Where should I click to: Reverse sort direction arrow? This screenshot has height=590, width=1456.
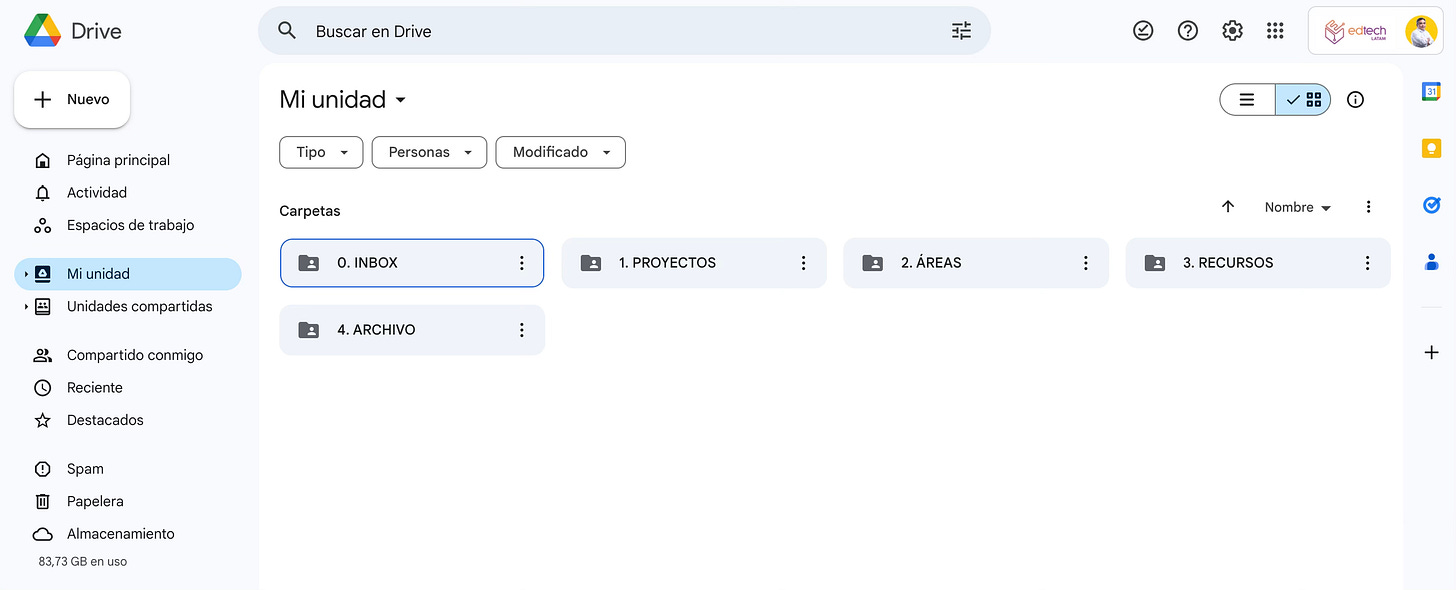pyautogui.click(x=1228, y=207)
